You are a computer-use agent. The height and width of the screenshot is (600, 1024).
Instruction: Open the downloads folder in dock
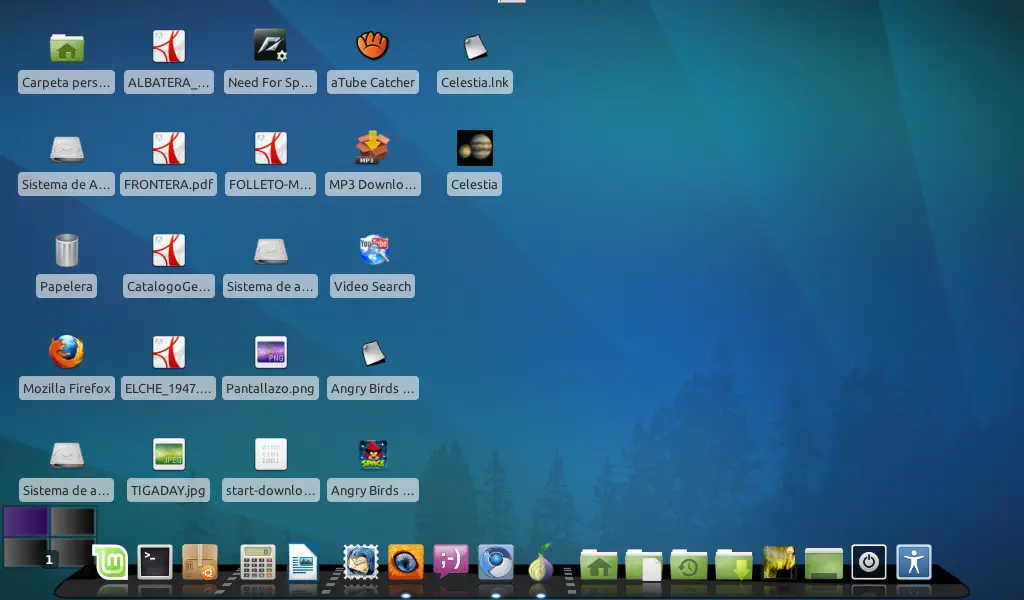(733, 563)
